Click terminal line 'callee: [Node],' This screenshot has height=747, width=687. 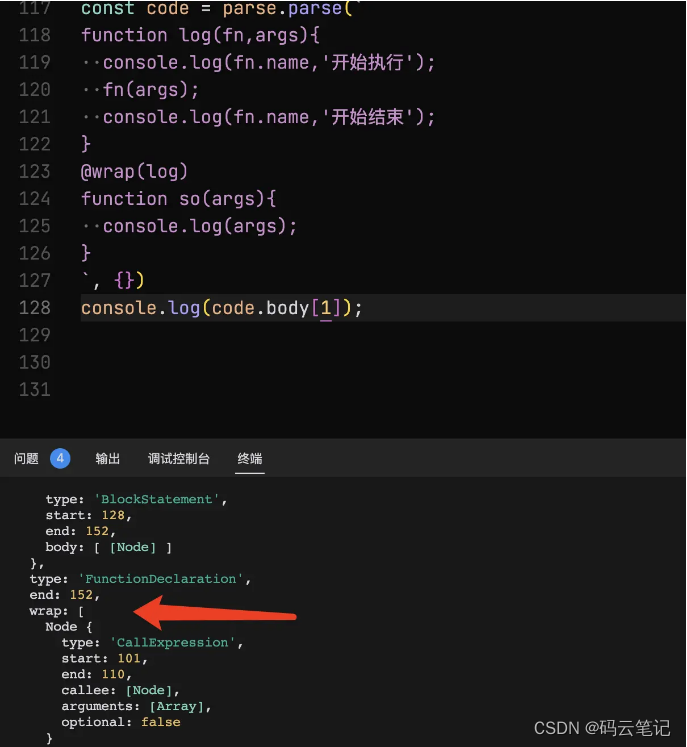[121, 690]
